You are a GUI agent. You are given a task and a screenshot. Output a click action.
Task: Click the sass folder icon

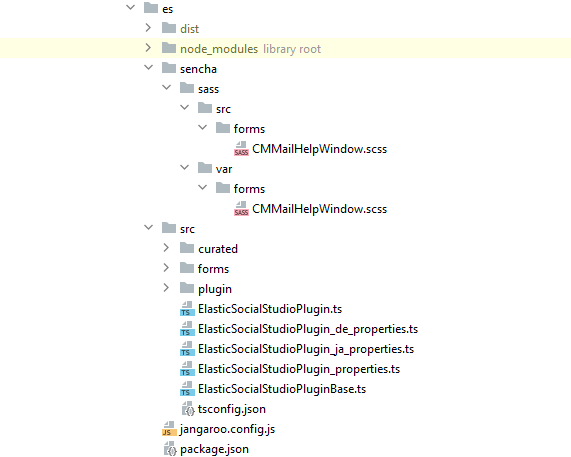click(187, 88)
